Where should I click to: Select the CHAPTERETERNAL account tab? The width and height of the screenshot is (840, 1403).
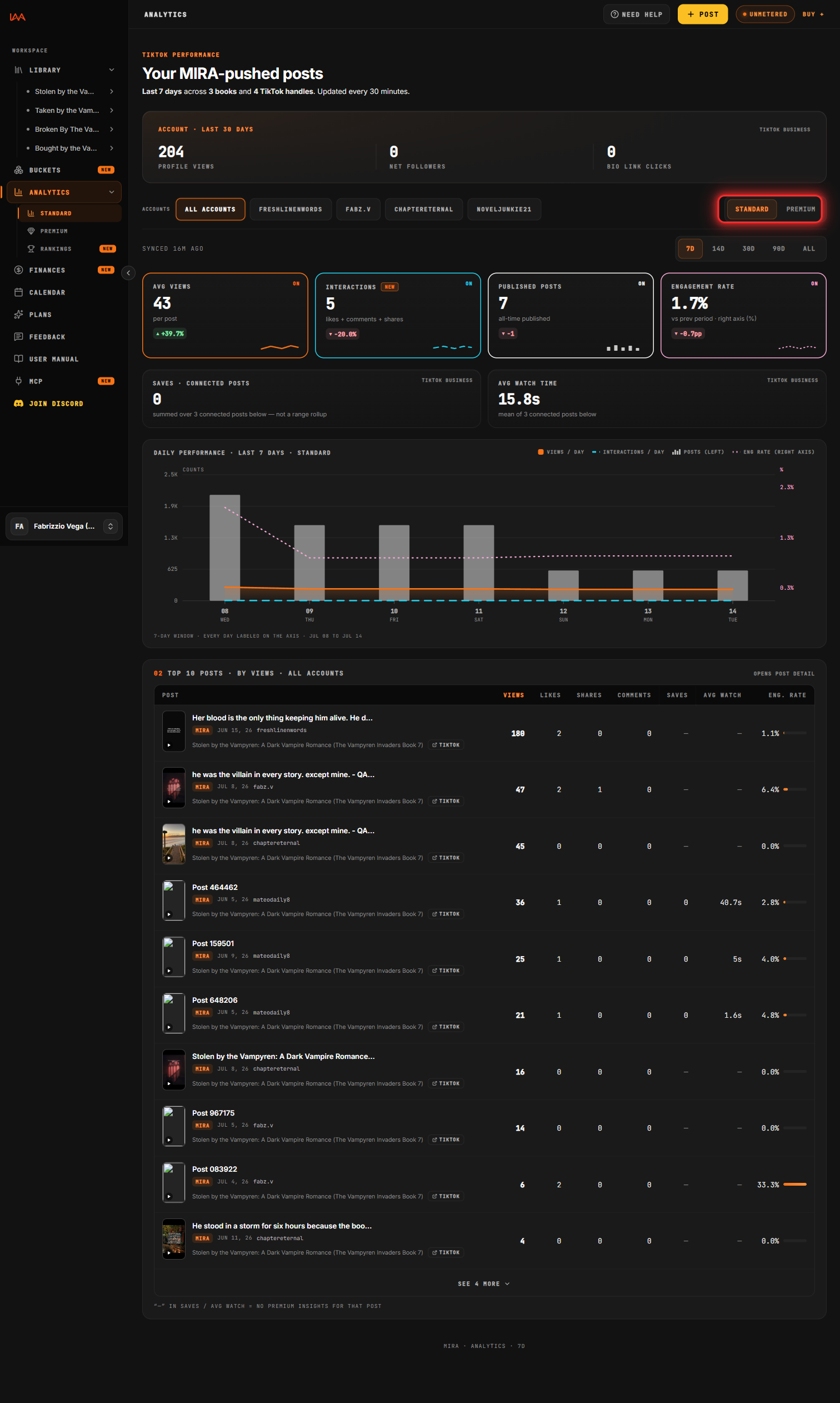[x=424, y=209]
